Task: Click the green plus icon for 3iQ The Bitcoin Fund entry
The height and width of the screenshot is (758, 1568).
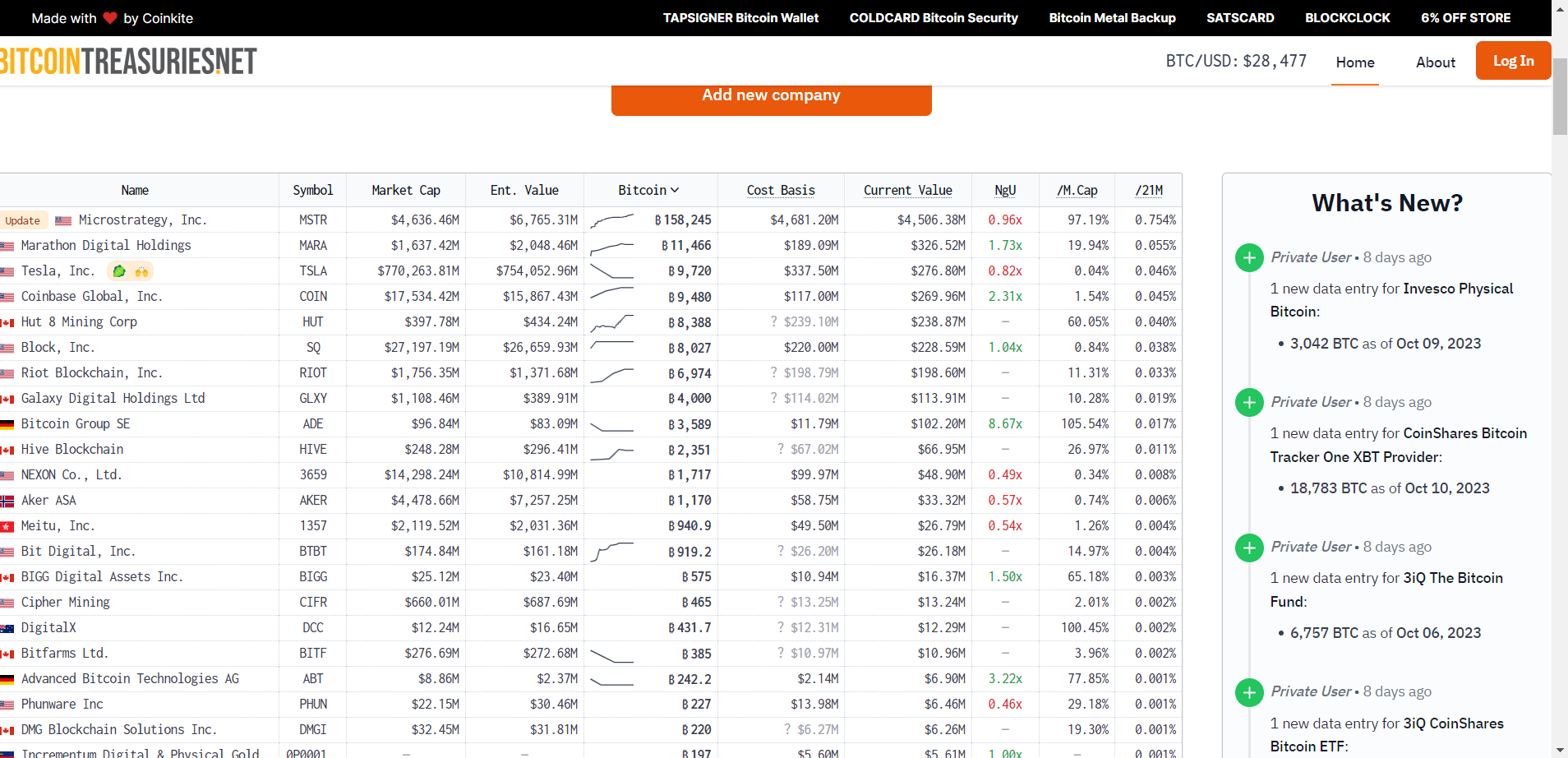Action: pos(1249,548)
